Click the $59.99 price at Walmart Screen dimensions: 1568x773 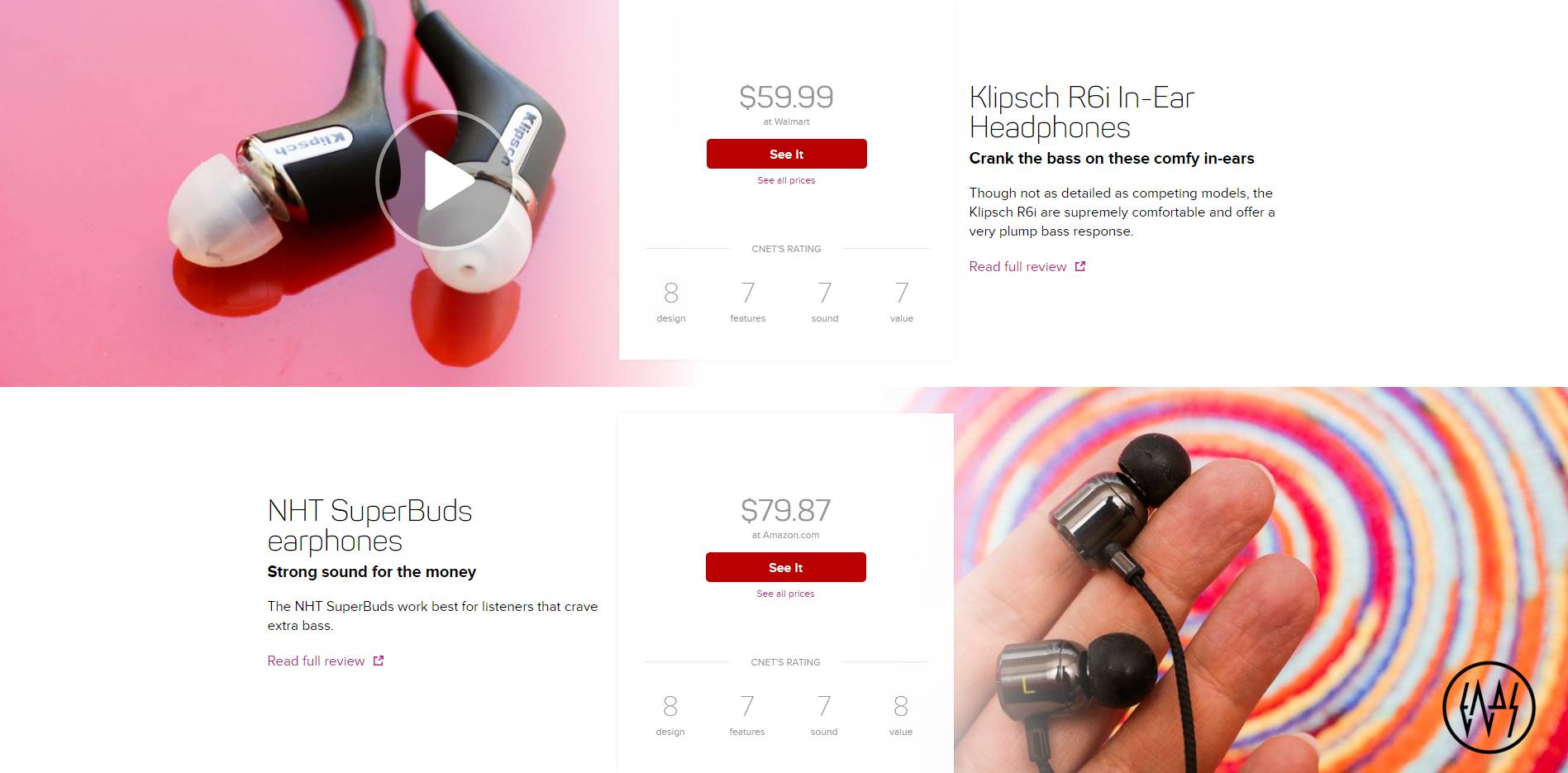pos(786,97)
